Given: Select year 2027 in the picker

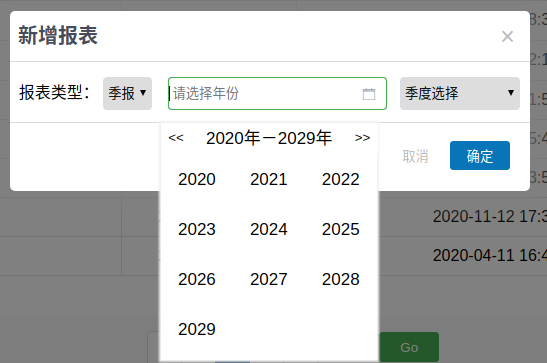Looking at the screenshot, I should point(269,279).
